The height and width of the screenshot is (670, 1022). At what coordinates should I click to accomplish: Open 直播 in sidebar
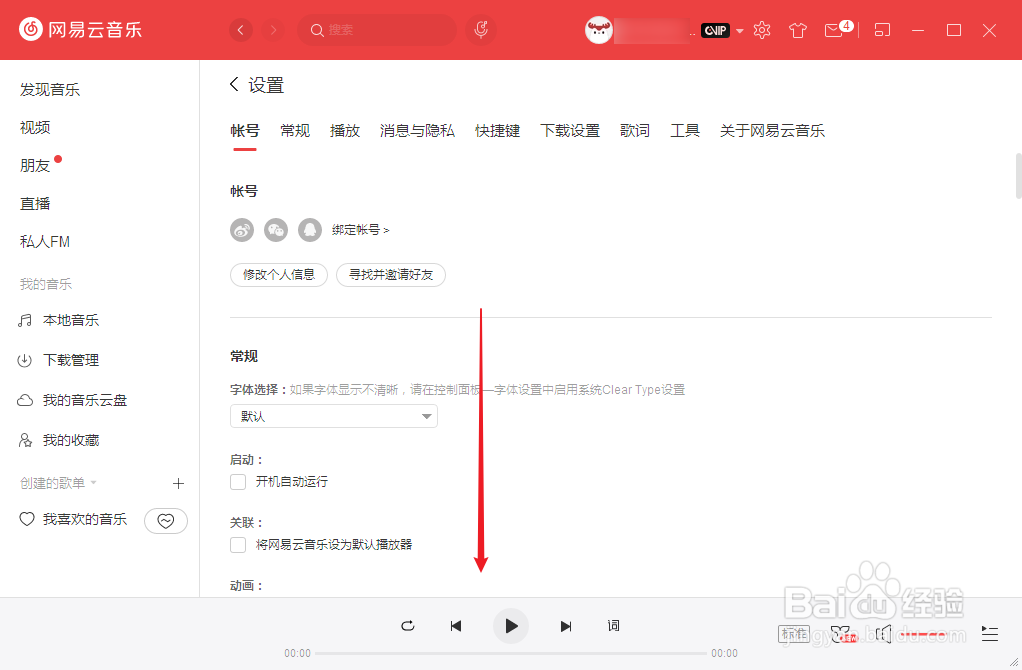tap(35, 204)
